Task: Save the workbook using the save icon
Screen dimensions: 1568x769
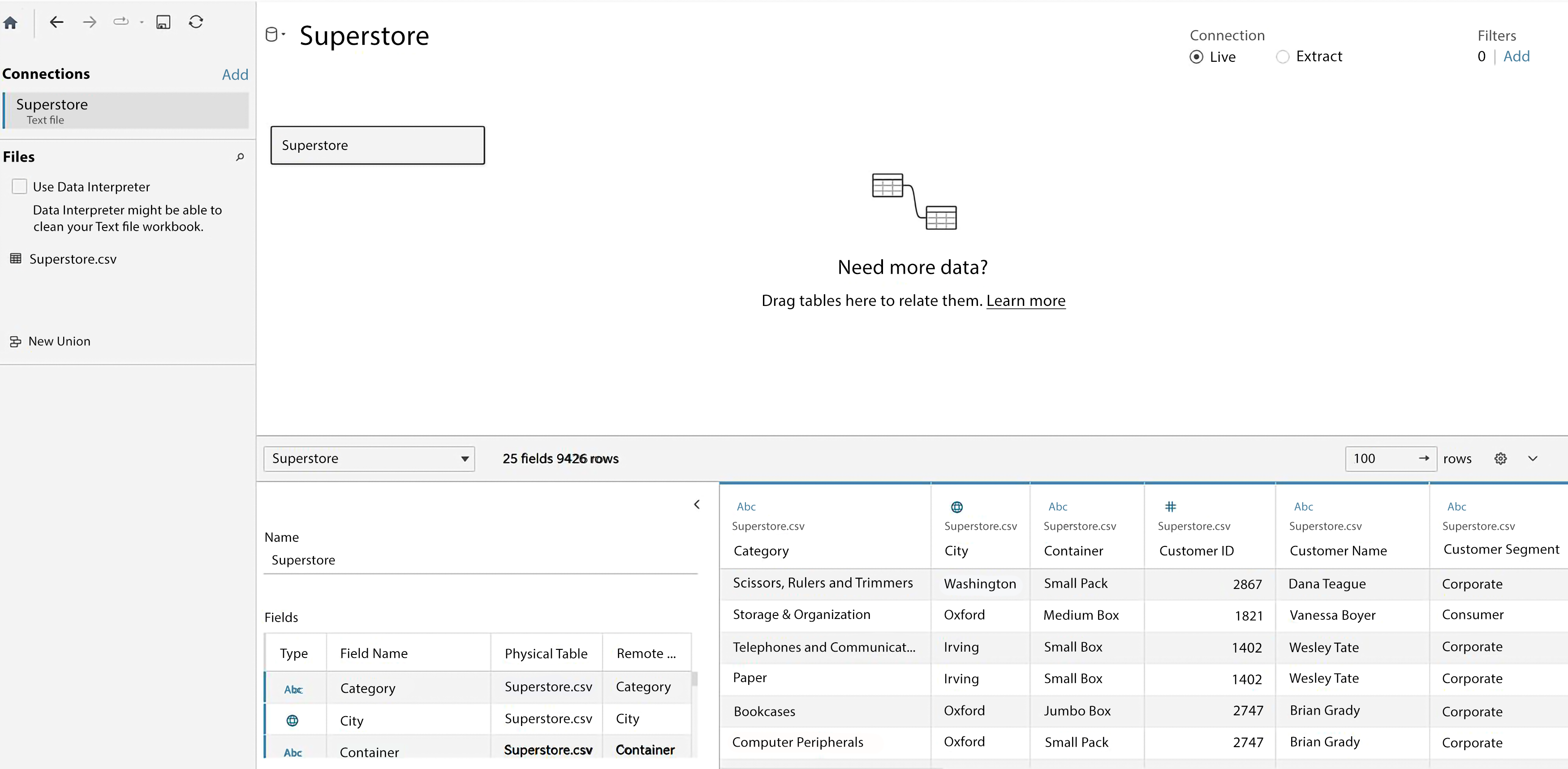Action: [x=163, y=22]
